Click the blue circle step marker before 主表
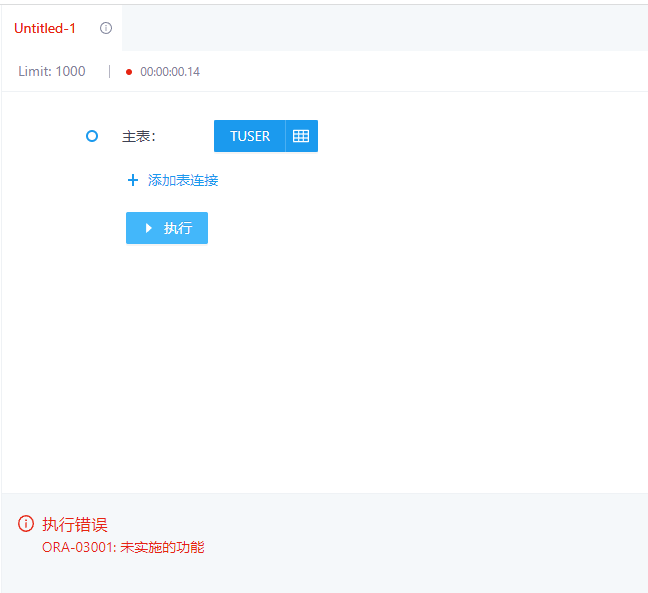 [x=92, y=136]
